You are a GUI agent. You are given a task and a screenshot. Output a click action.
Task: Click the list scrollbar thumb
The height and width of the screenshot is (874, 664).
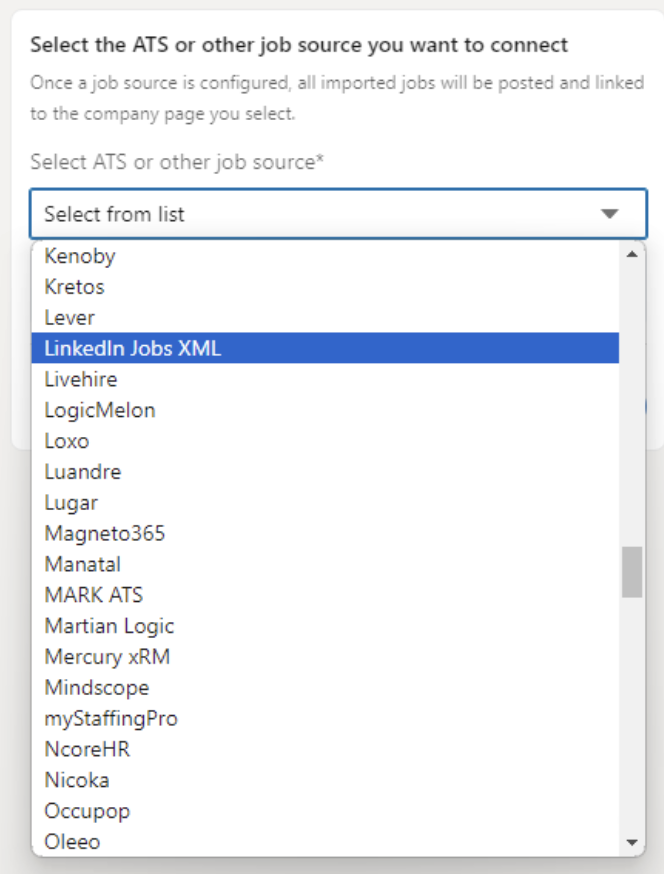tap(632, 572)
